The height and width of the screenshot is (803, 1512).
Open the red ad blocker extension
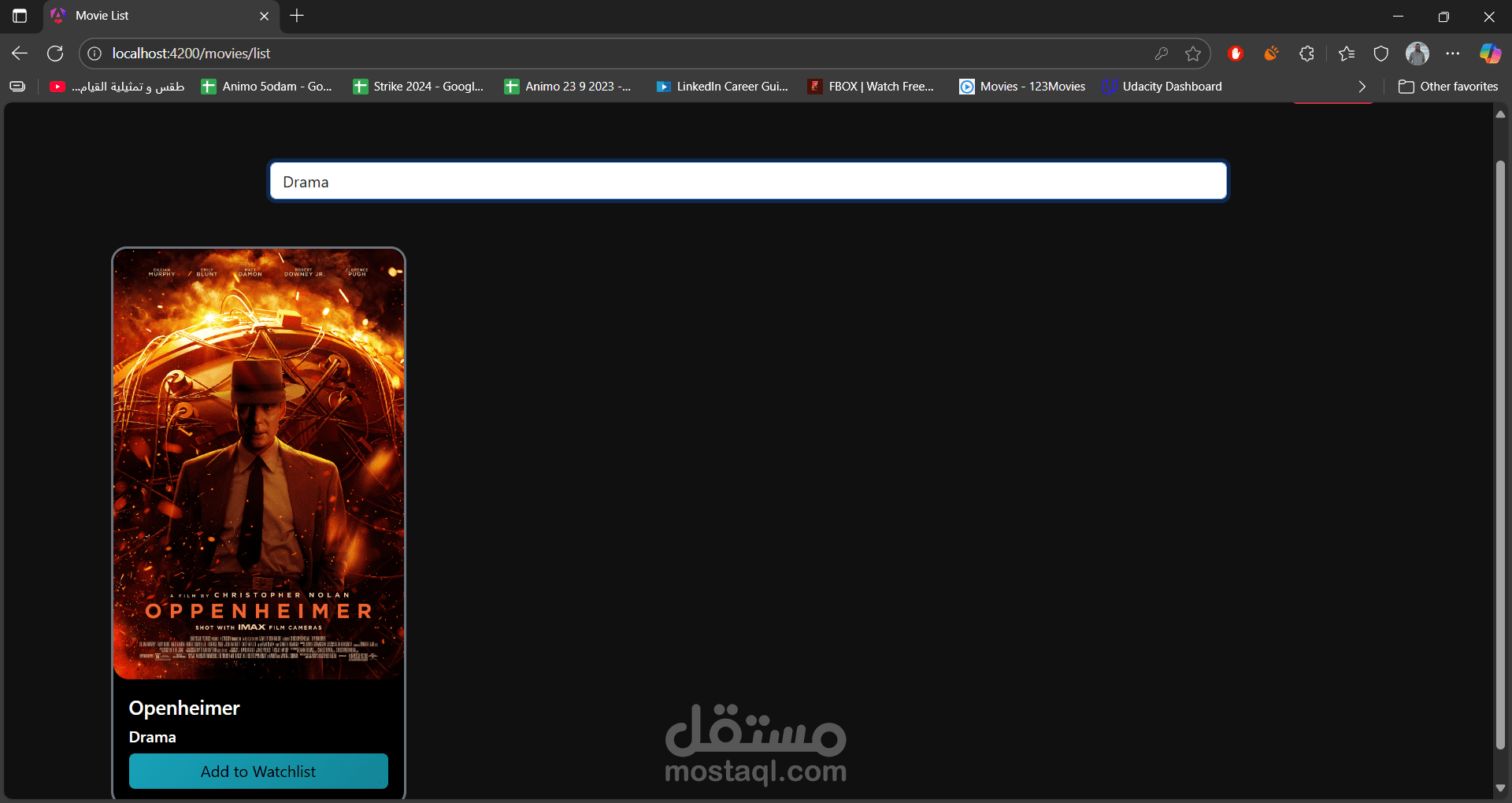(x=1236, y=54)
